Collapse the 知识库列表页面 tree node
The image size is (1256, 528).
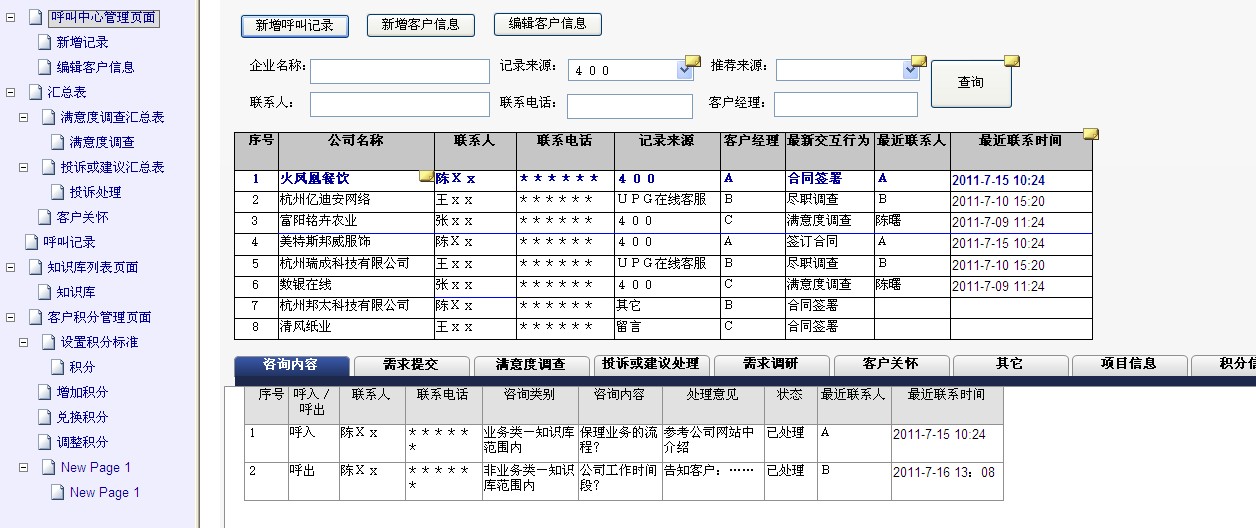(11, 267)
